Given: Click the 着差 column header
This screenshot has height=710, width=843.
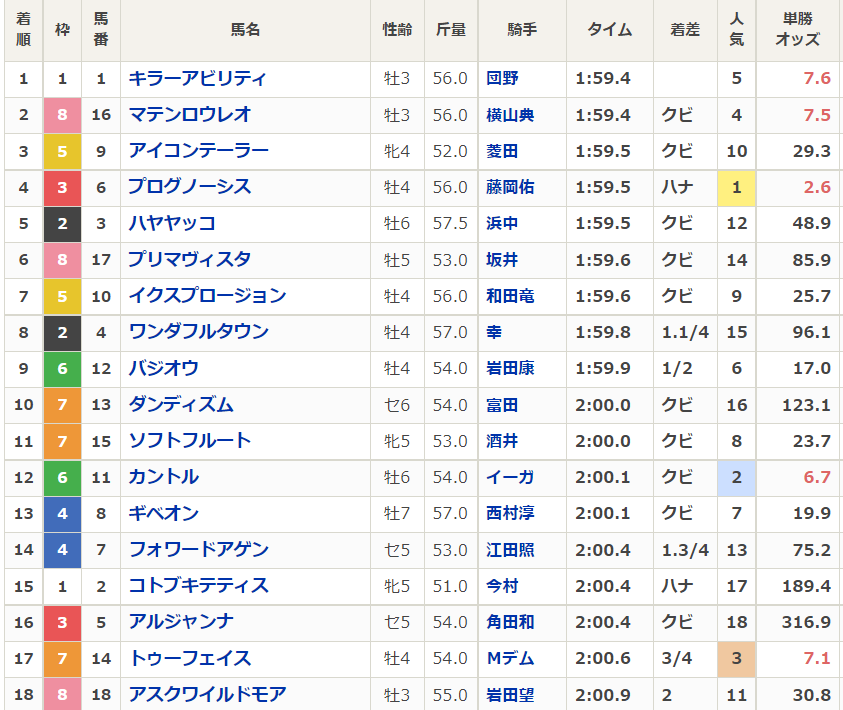Looking at the screenshot, I should pos(685,30).
